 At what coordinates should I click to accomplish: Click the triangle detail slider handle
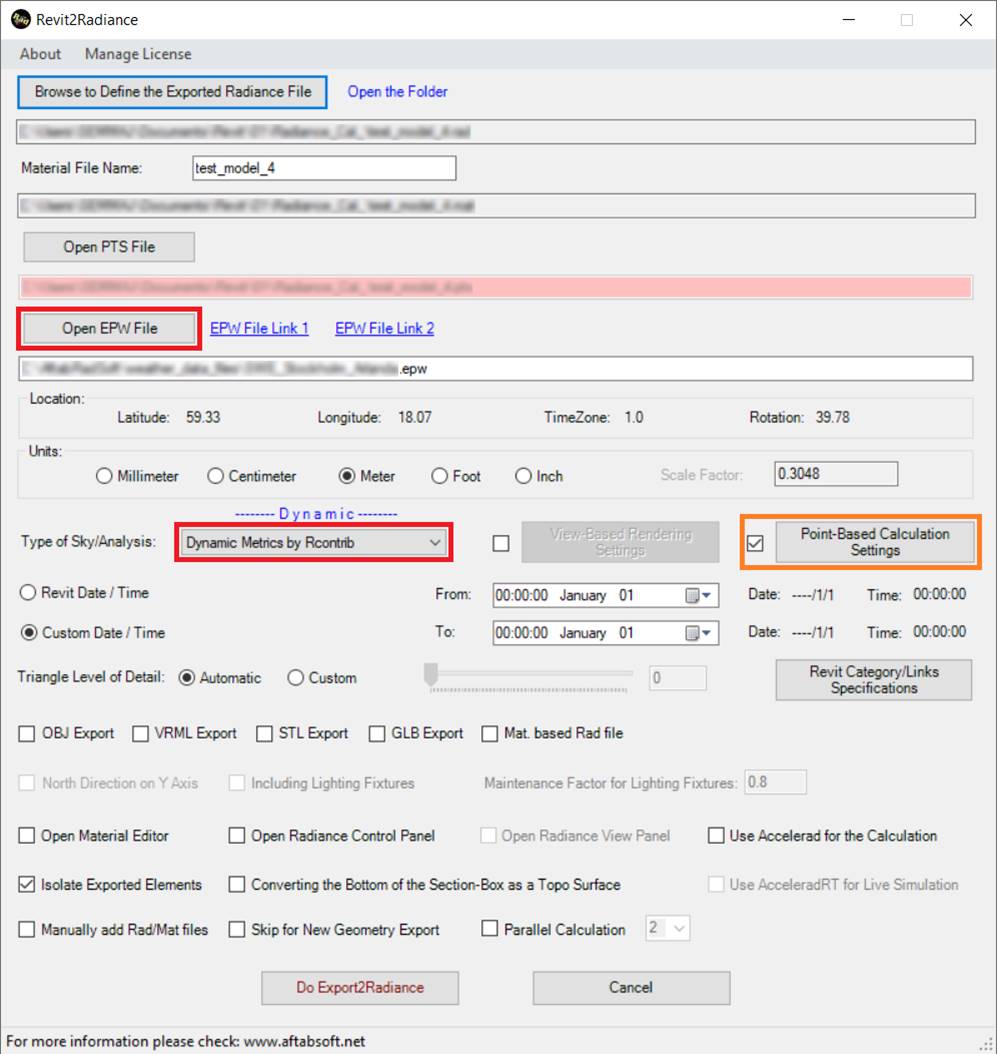click(431, 674)
